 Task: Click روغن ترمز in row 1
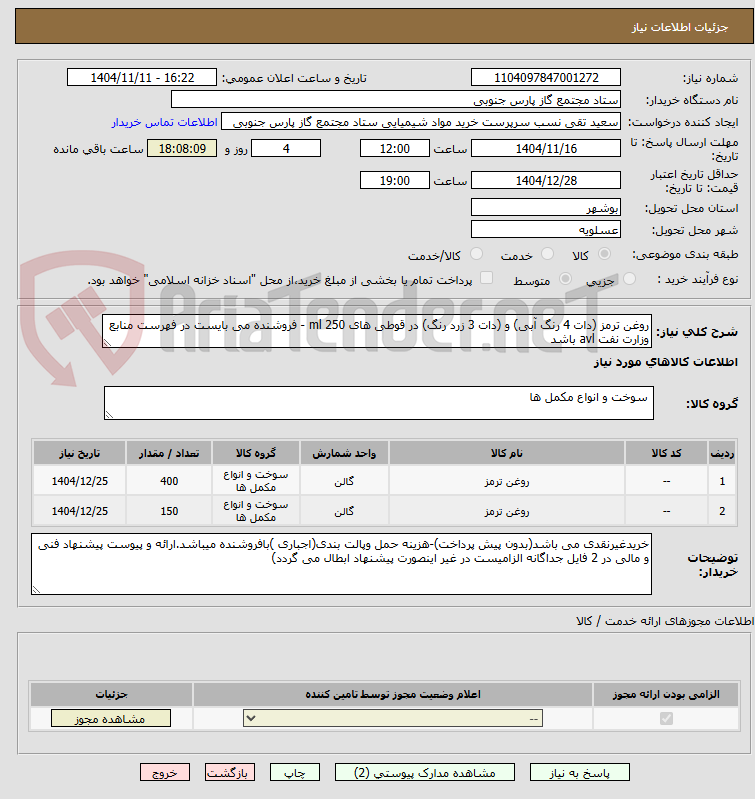506,481
